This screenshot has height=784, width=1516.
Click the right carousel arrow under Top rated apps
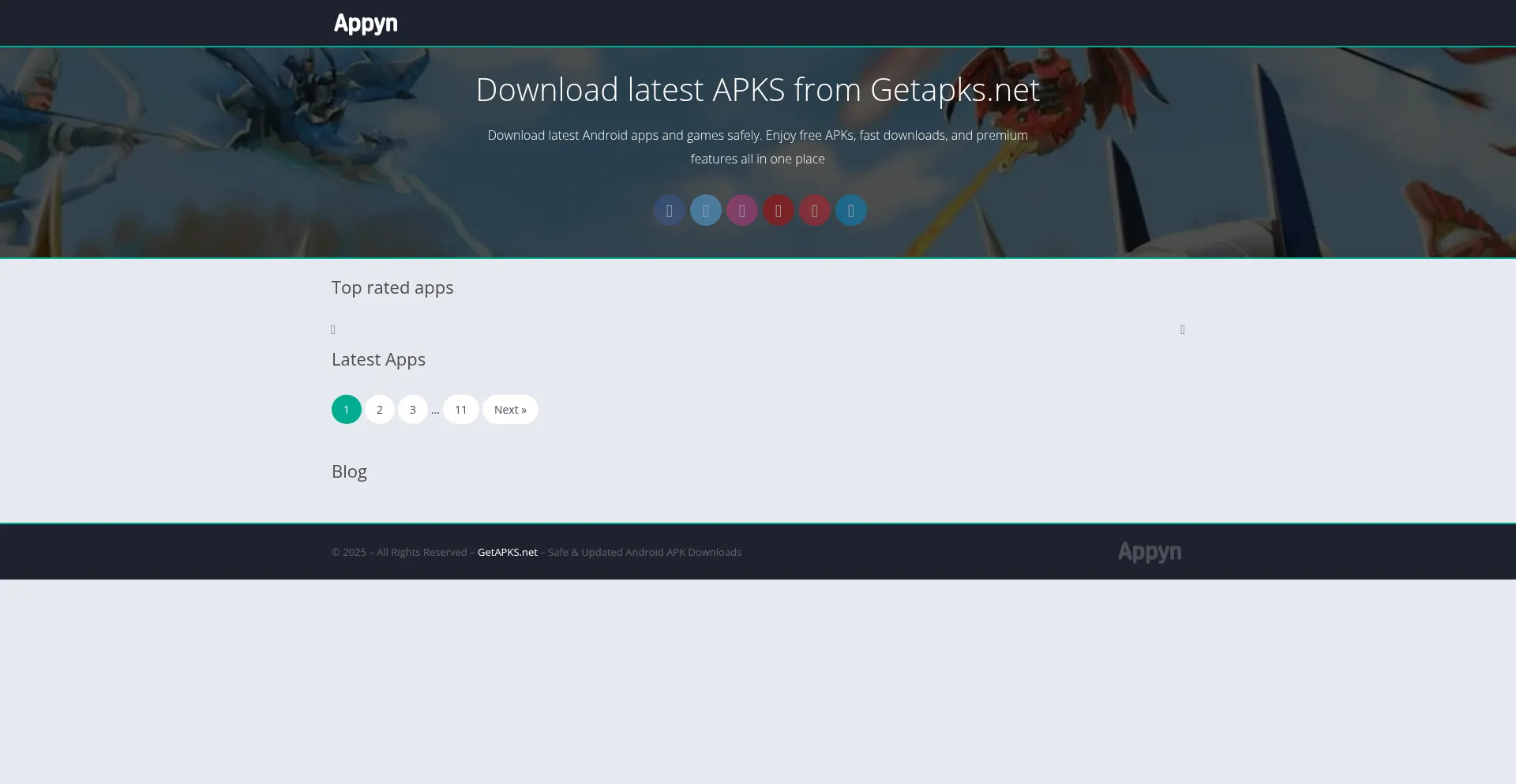(x=1183, y=330)
